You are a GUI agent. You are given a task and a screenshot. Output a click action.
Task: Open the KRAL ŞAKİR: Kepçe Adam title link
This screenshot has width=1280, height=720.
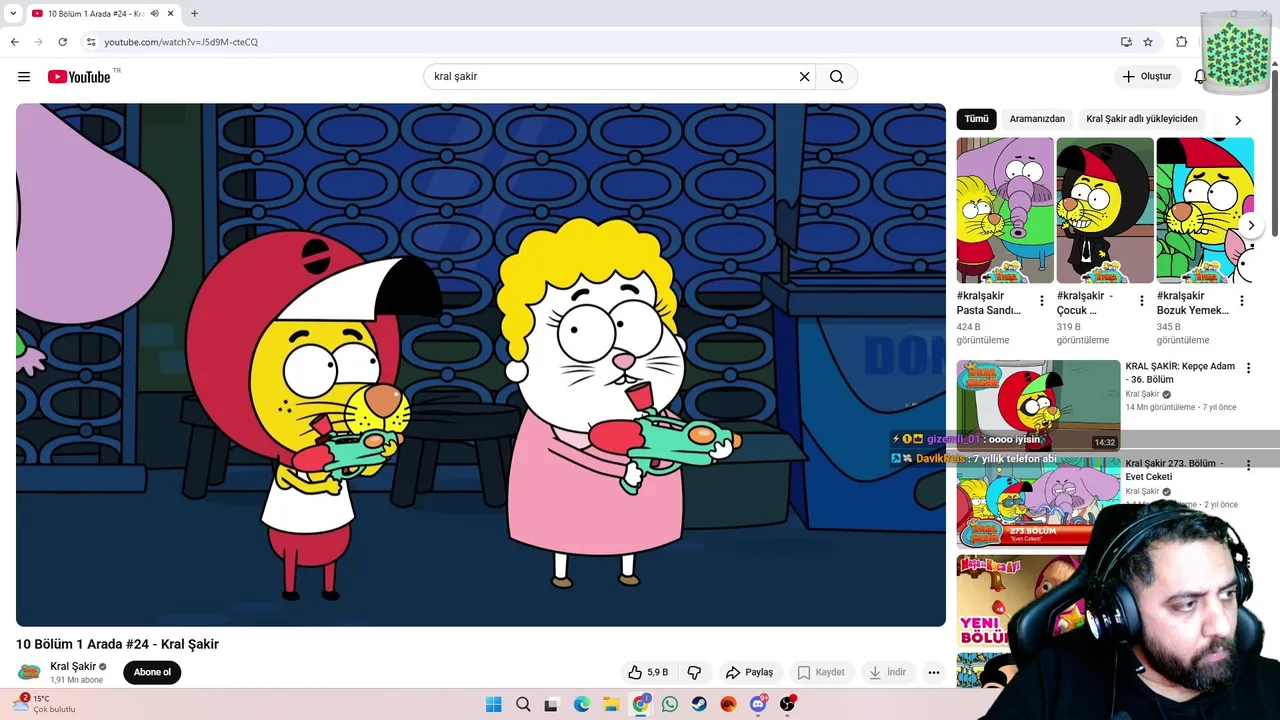pyautogui.click(x=1180, y=373)
